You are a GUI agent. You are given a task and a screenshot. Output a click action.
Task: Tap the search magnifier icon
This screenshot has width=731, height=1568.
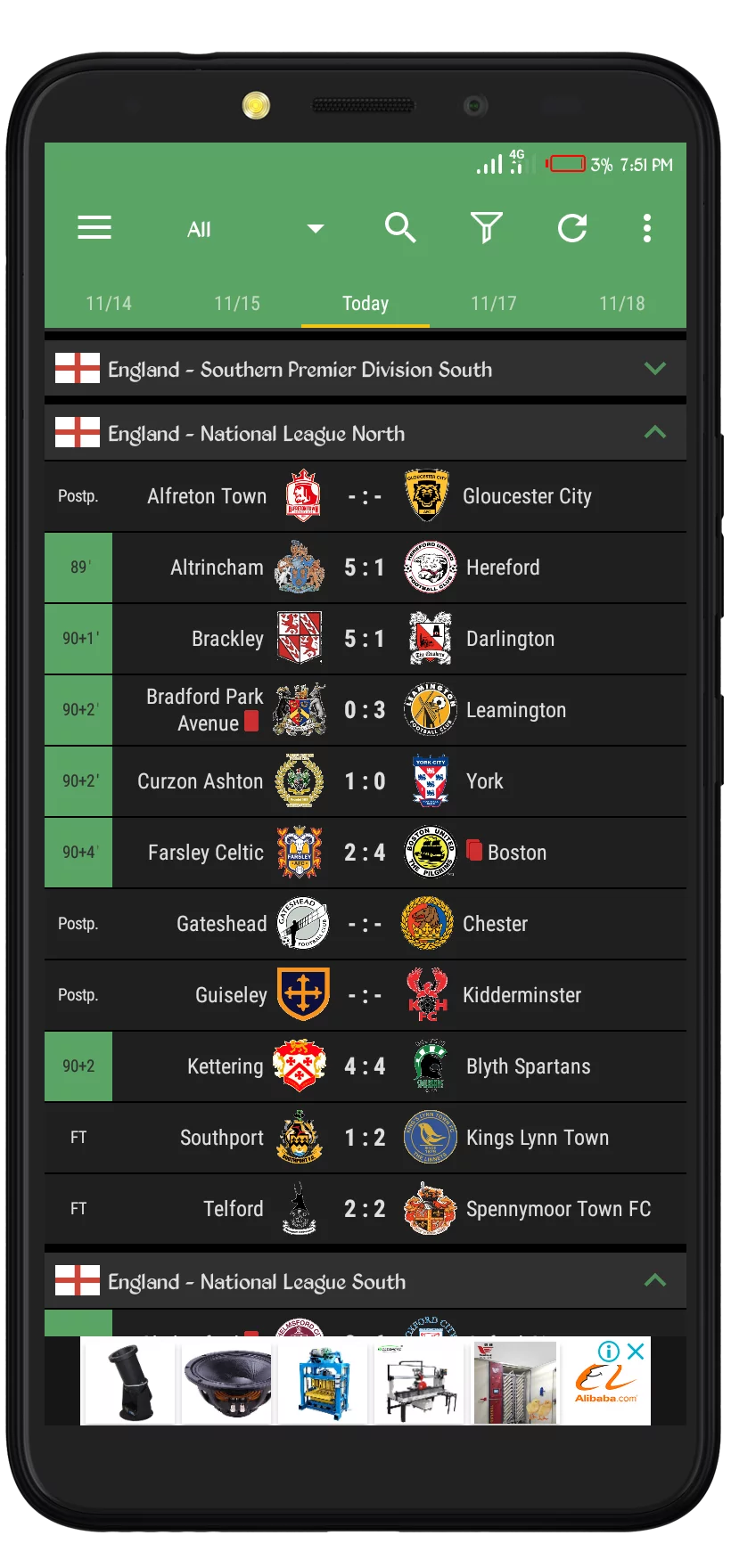pyautogui.click(x=400, y=228)
